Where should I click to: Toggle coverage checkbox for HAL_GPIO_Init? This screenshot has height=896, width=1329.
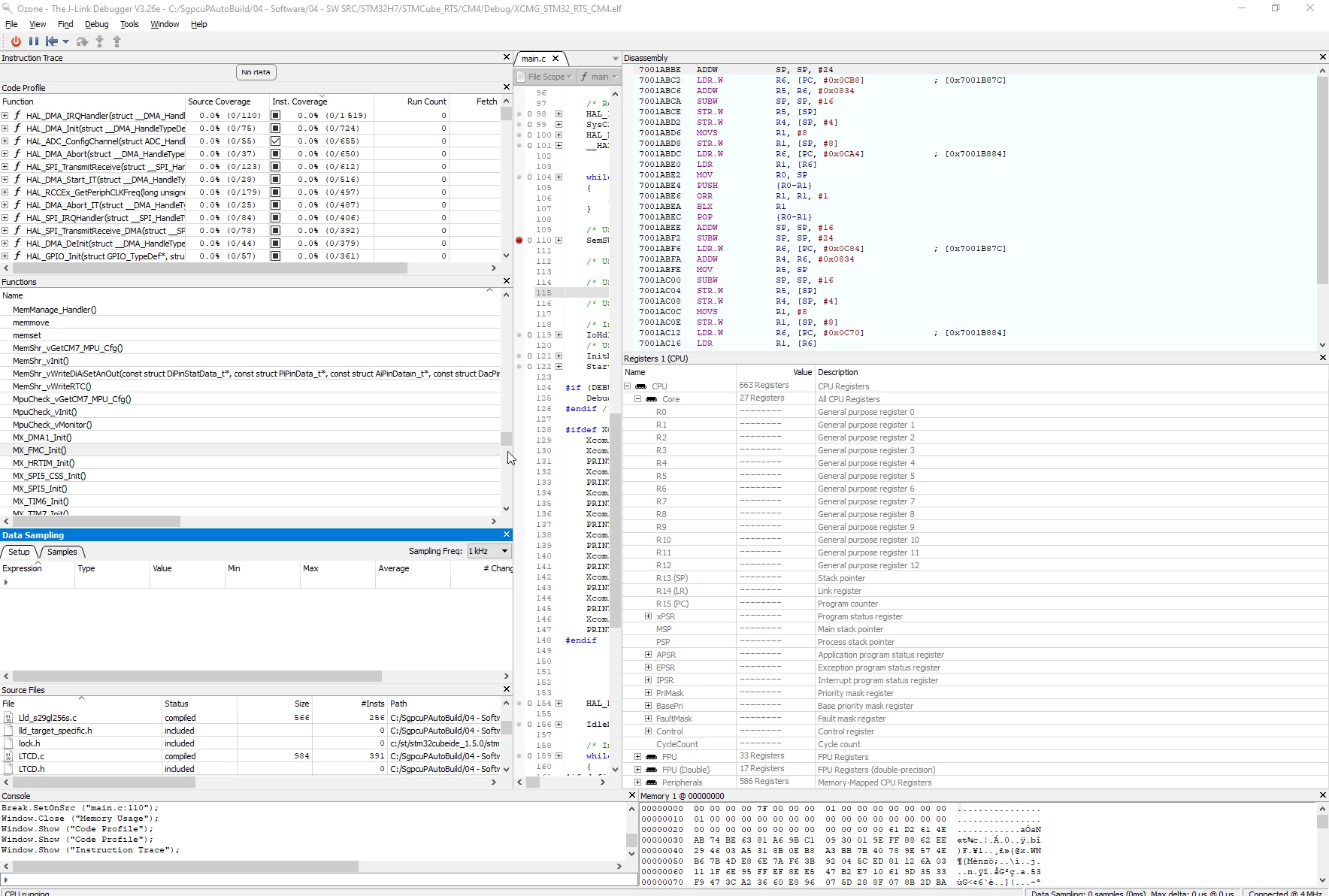[x=276, y=256]
